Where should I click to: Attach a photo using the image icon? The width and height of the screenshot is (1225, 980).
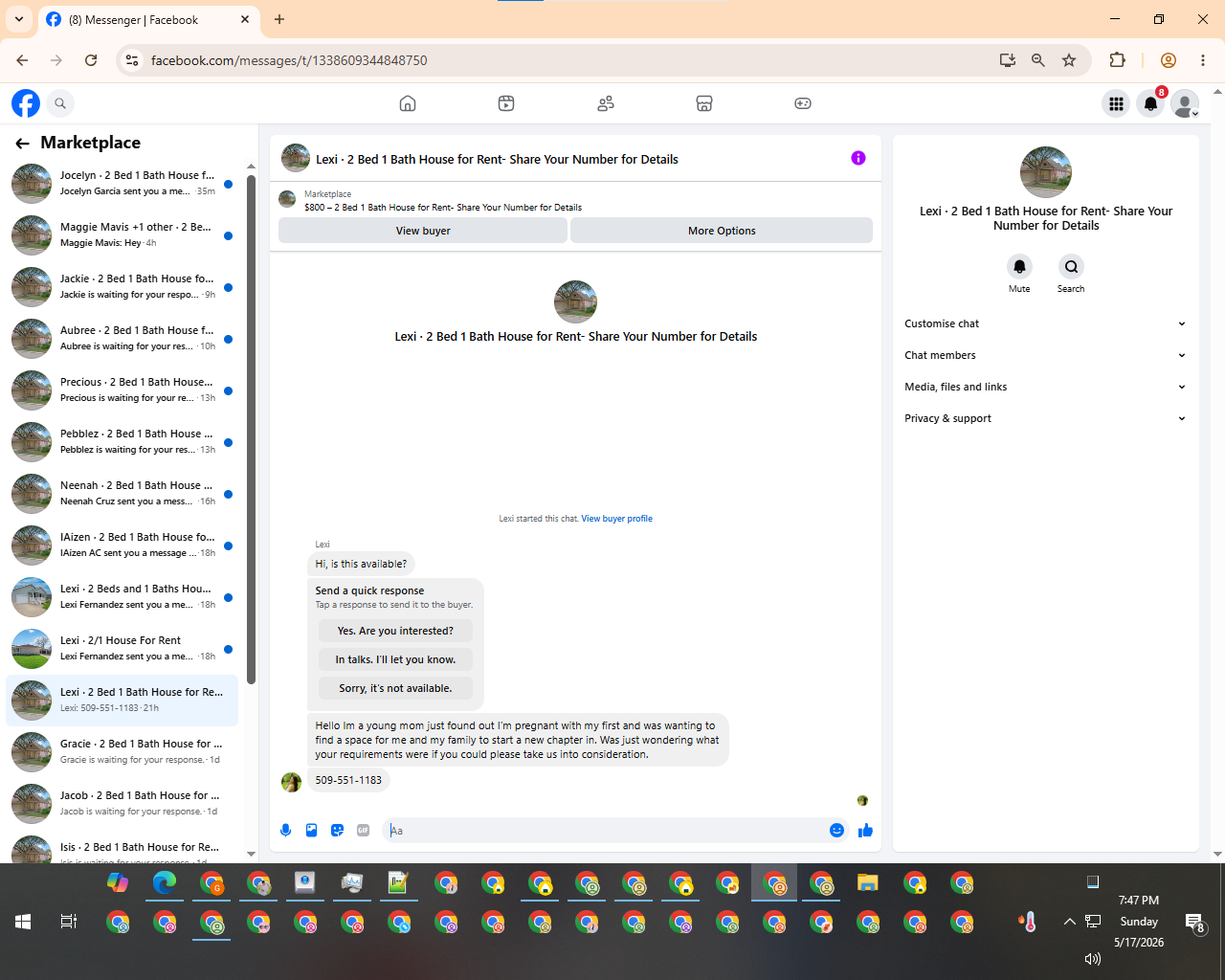311,831
